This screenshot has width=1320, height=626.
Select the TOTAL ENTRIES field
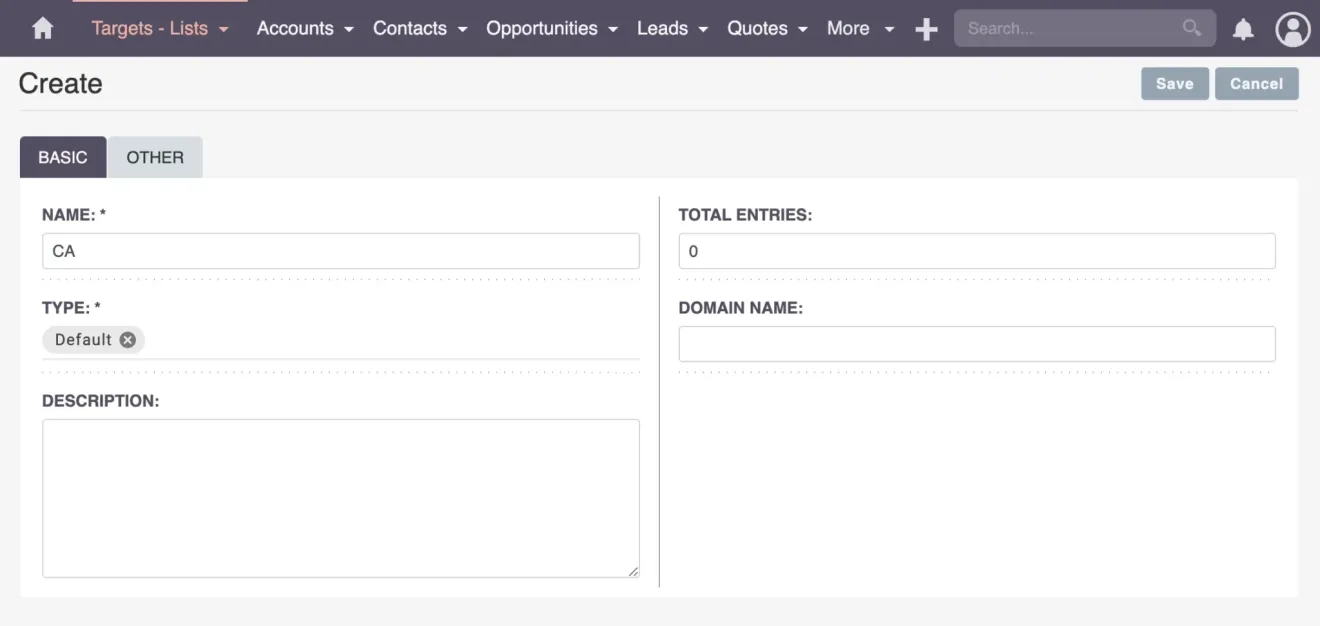tap(977, 250)
